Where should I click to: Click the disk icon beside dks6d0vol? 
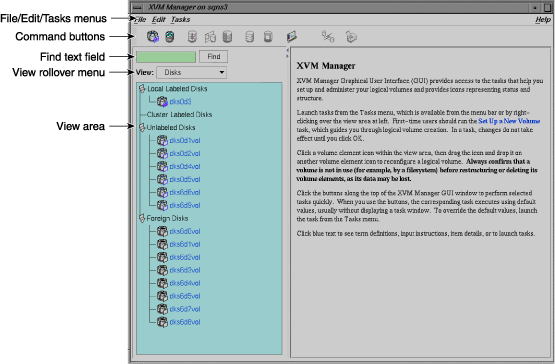pos(162,231)
